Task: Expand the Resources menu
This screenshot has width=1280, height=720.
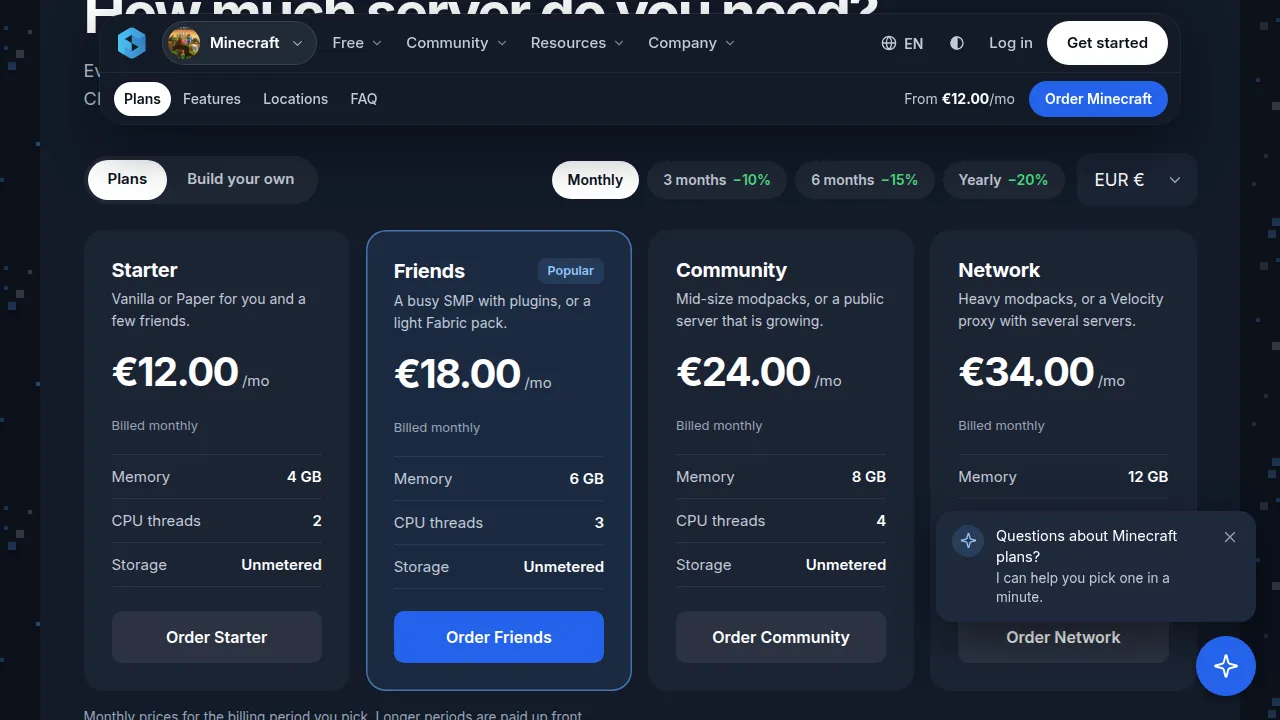Action: pyautogui.click(x=577, y=43)
